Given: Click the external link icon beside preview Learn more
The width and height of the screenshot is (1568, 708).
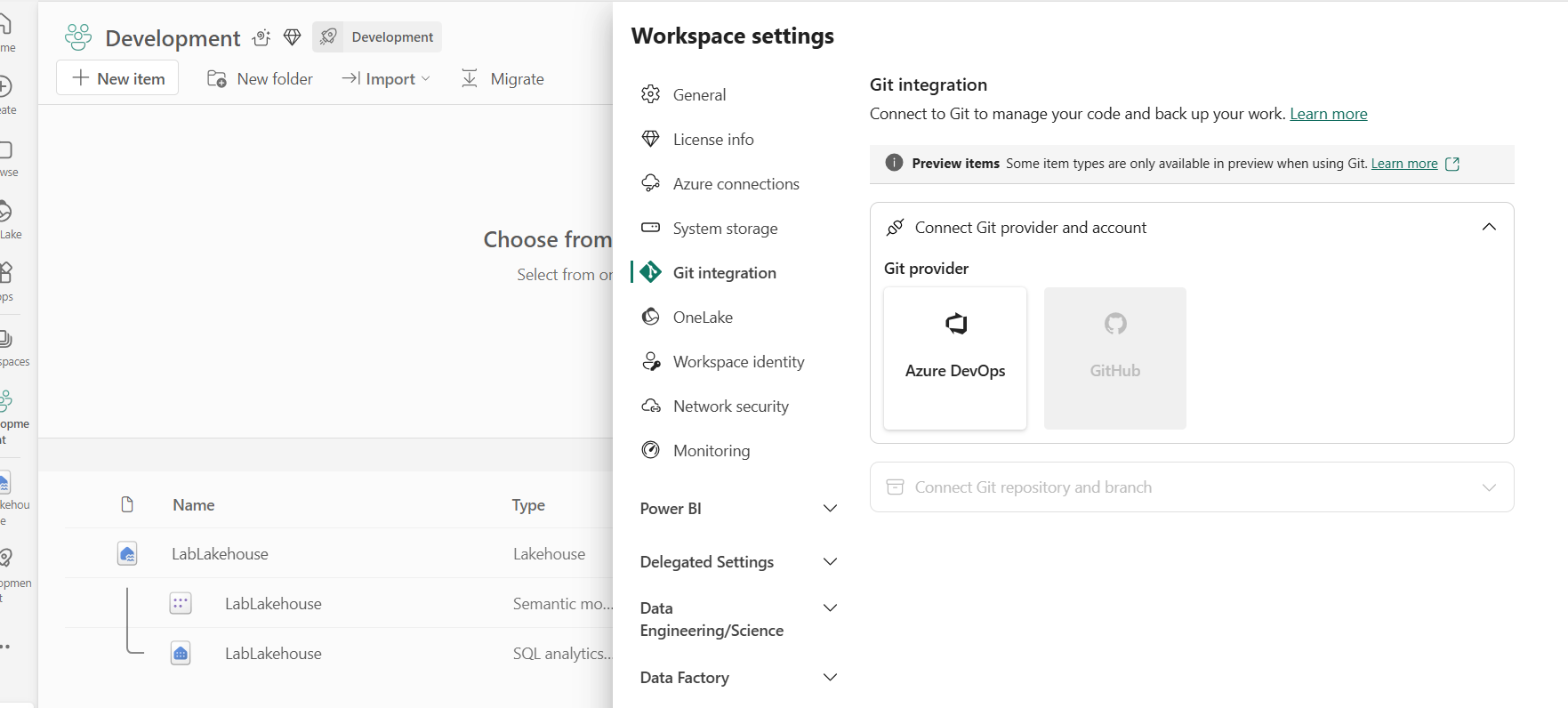Looking at the screenshot, I should pos(1452,164).
